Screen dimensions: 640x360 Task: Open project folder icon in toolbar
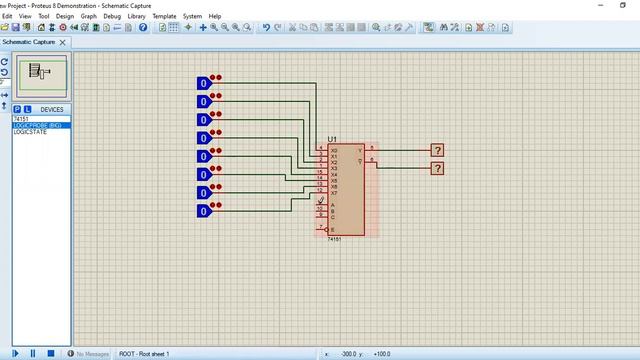[x=4, y=27]
